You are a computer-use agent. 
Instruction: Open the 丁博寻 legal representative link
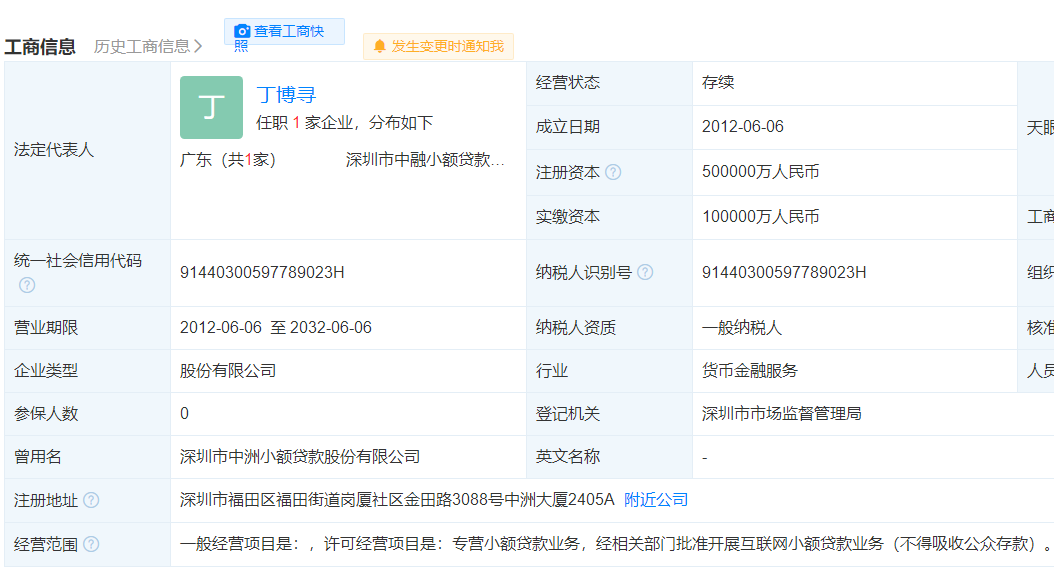point(286,95)
